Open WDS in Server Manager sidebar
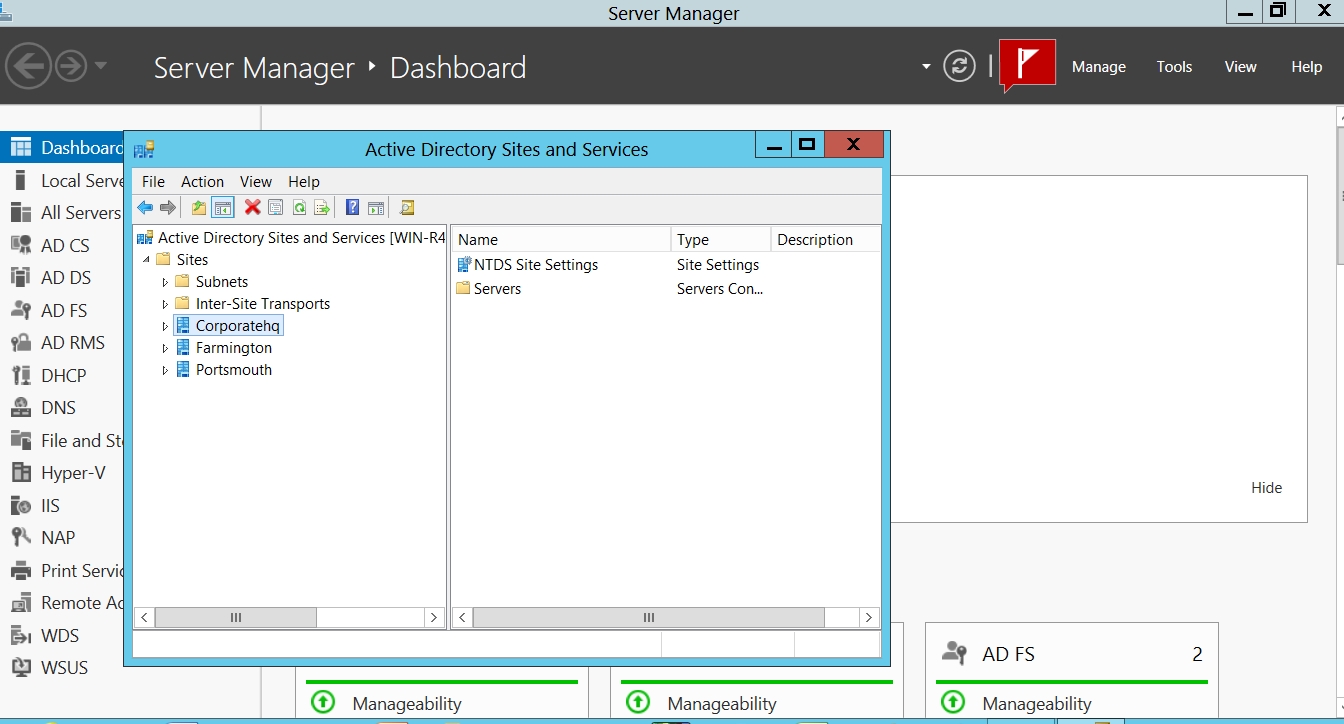The width and height of the screenshot is (1344, 724). tap(59, 635)
